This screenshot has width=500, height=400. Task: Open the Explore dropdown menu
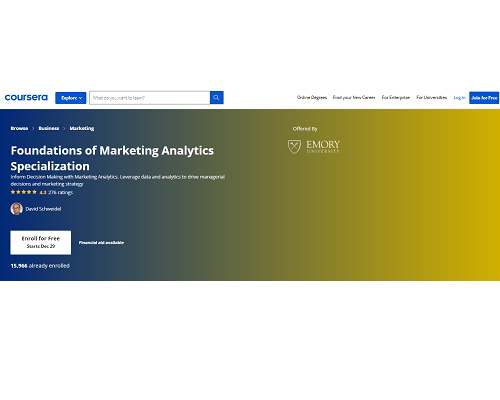coord(71,98)
